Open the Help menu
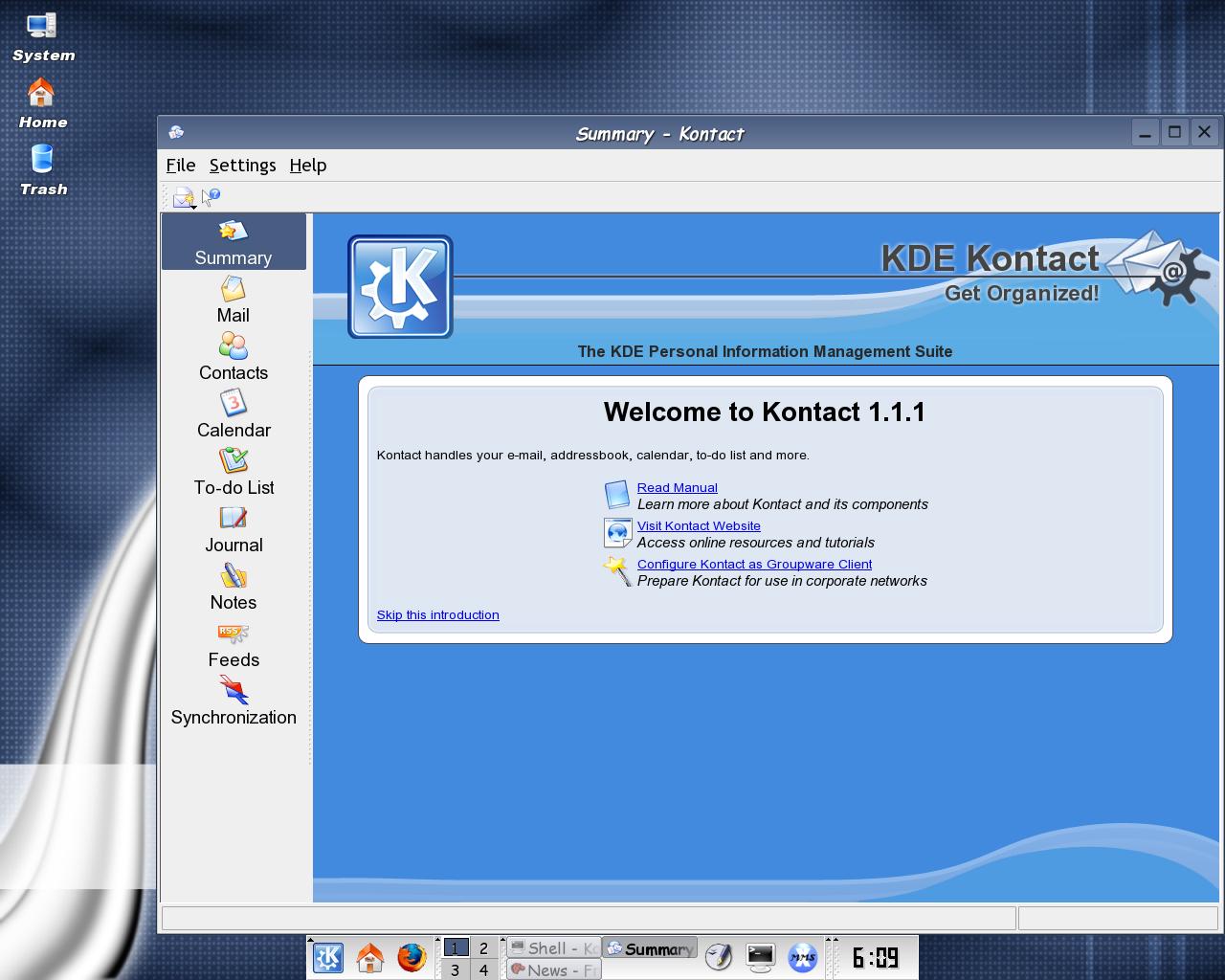The image size is (1225, 980). pos(307,165)
